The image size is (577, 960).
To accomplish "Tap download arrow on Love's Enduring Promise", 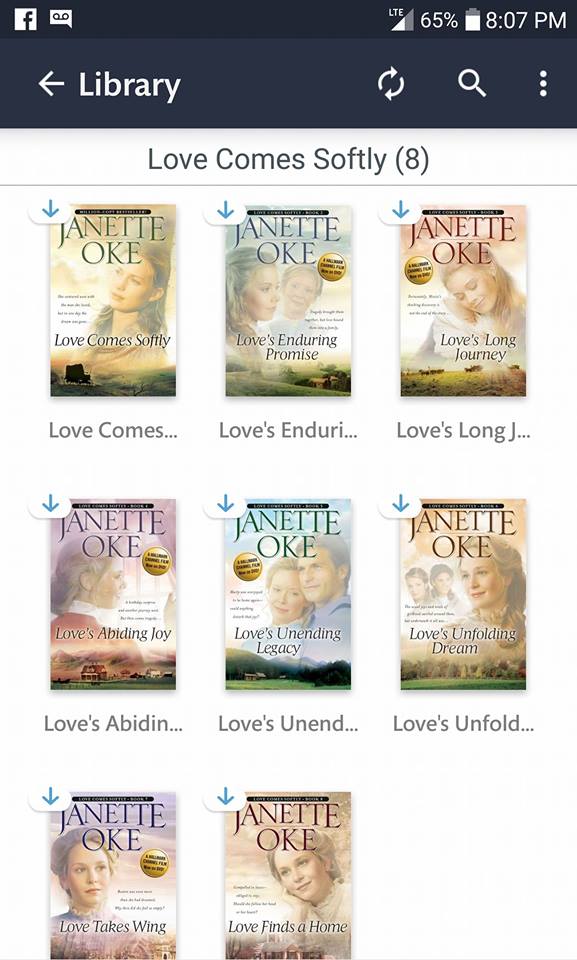I will pyautogui.click(x=225, y=209).
